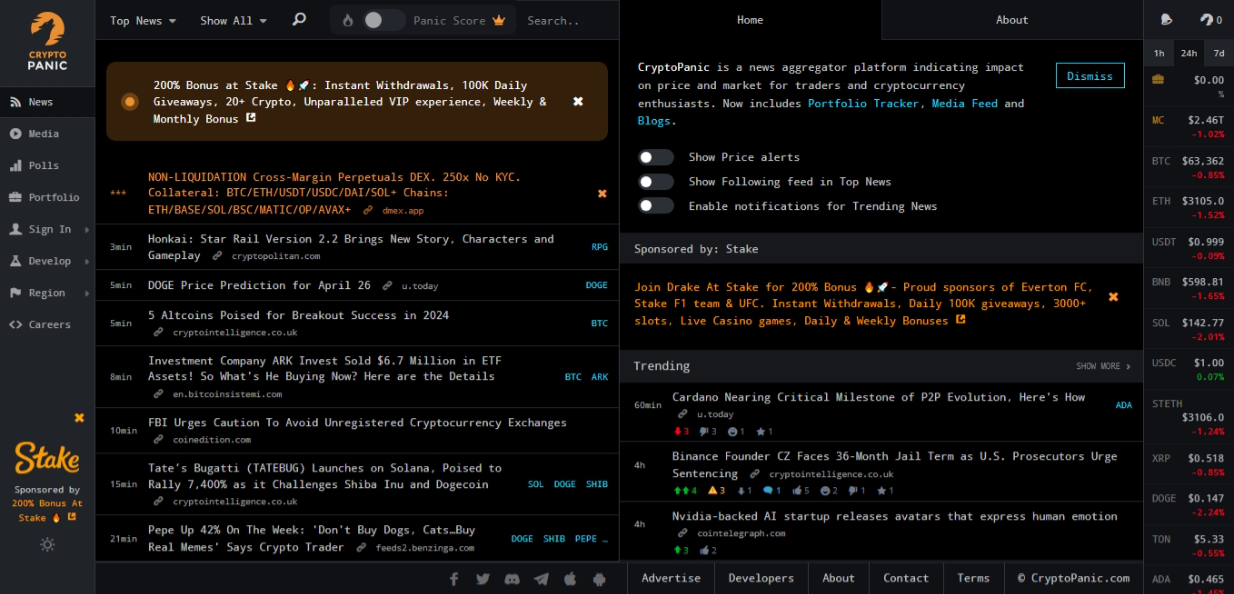
Task: Open the Top News dropdown
Action: pyautogui.click(x=143, y=20)
